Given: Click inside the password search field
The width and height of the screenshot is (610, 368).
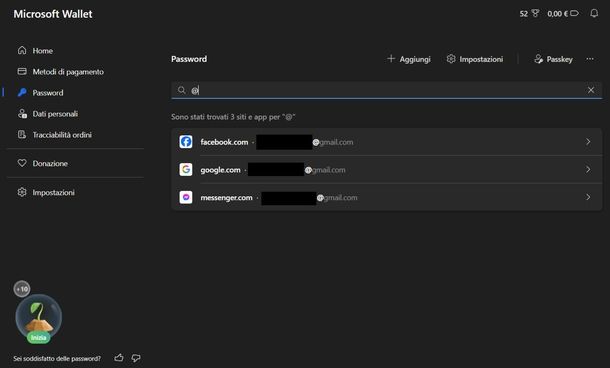Looking at the screenshot, I should click(386, 90).
